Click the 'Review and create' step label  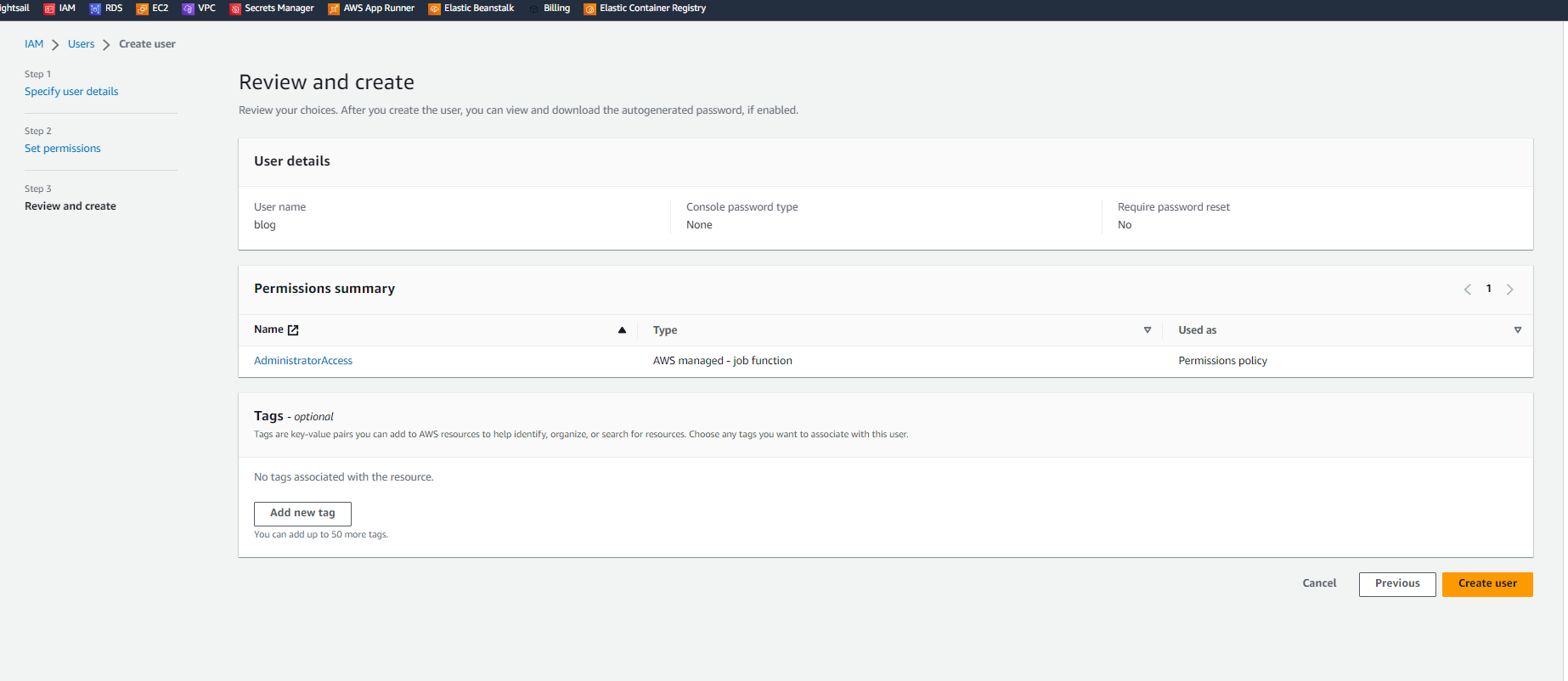click(x=71, y=206)
